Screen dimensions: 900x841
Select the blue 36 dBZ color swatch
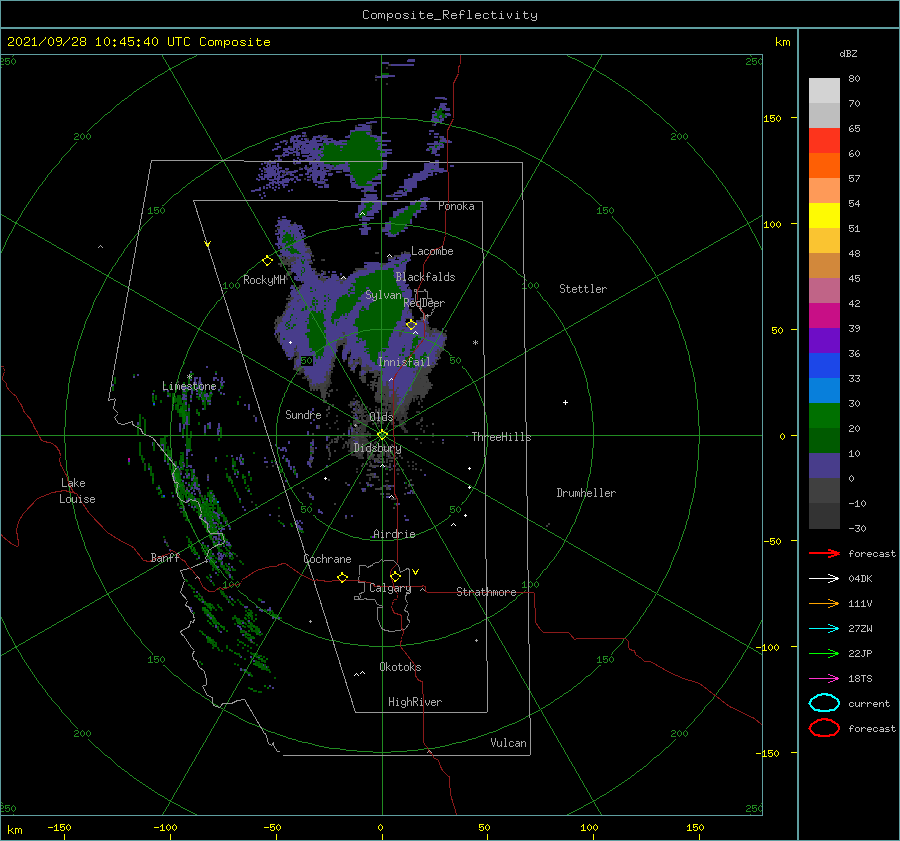(x=824, y=365)
